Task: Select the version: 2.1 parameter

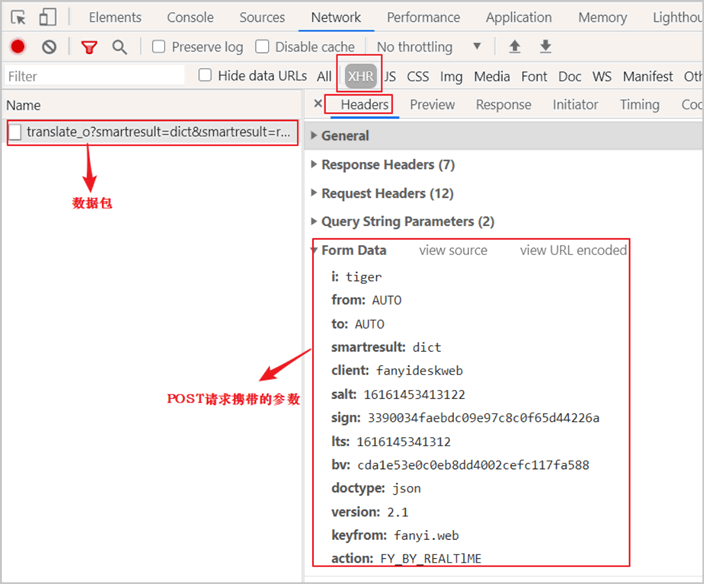Action: tap(370, 512)
